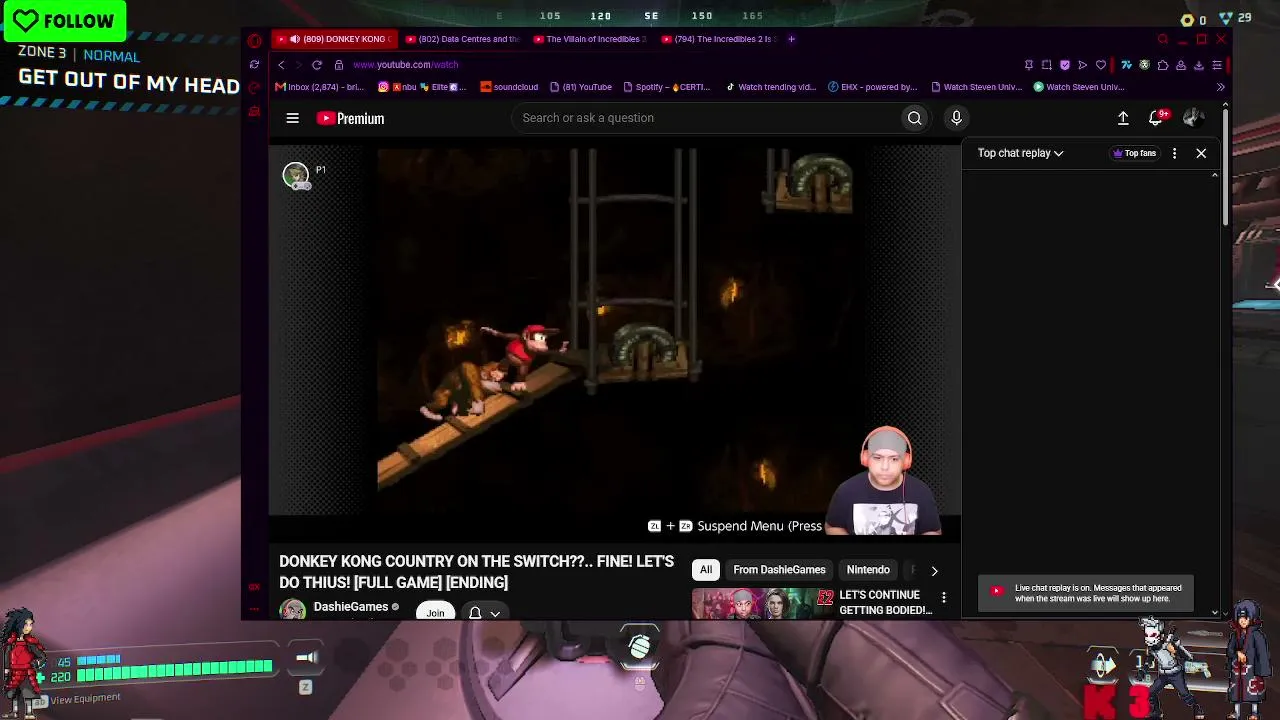This screenshot has height=720, width=1280.
Task: Show more filter chips with right arrow
Action: tap(934, 570)
